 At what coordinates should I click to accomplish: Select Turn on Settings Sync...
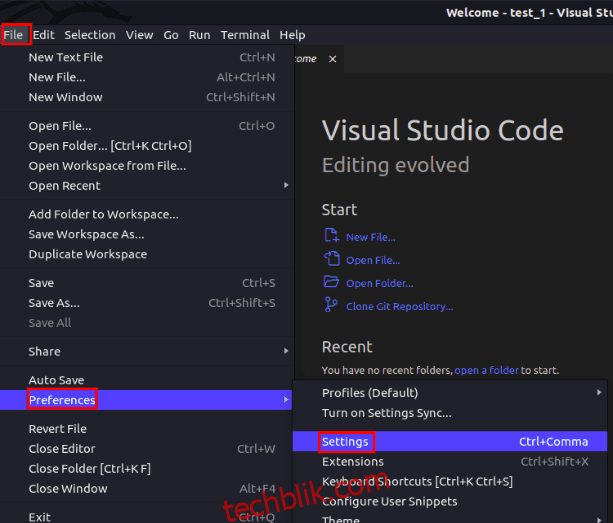(450, 413)
